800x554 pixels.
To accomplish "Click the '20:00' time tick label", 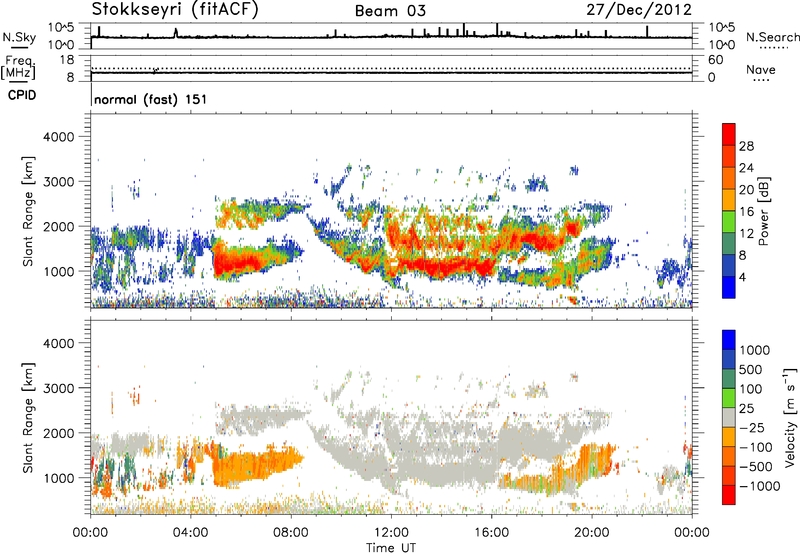I will [592, 533].
